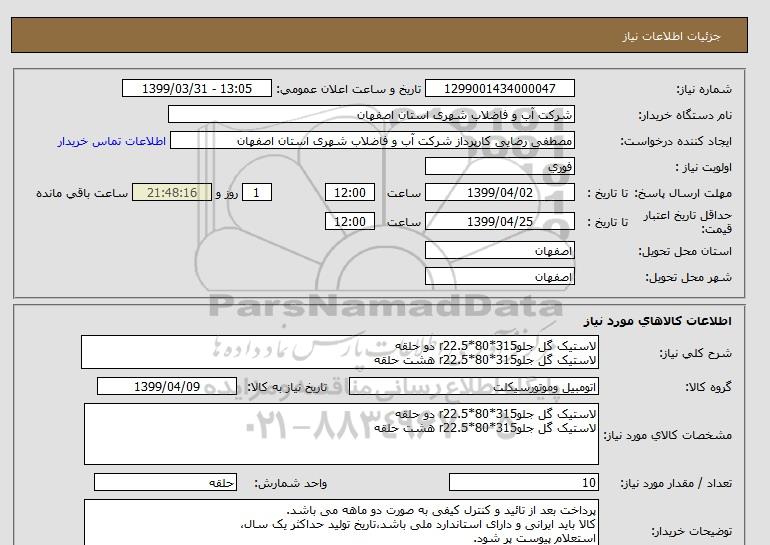Click the توضیحات خریدار label

tap(691, 531)
